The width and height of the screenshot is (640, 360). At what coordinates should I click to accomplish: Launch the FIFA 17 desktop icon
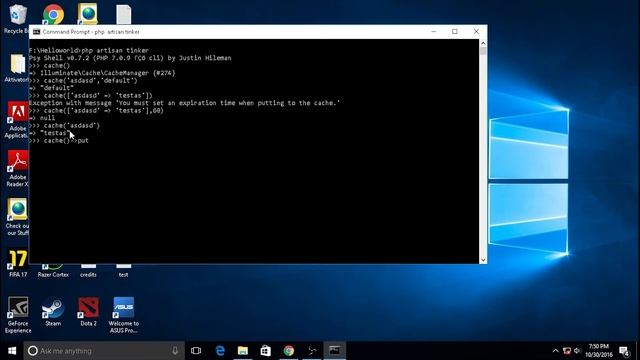(18, 264)
